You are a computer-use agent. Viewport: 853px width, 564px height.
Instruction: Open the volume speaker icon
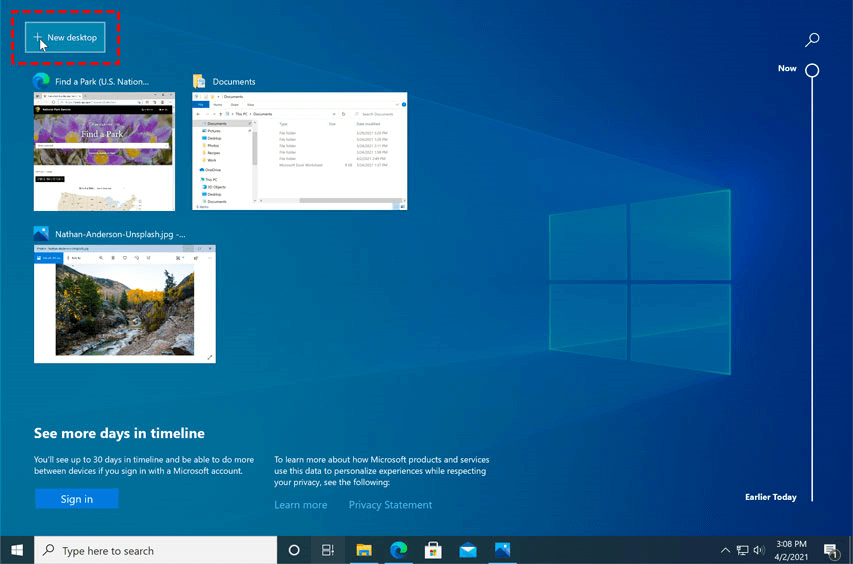pyautogui.click(x=759, y=550)
